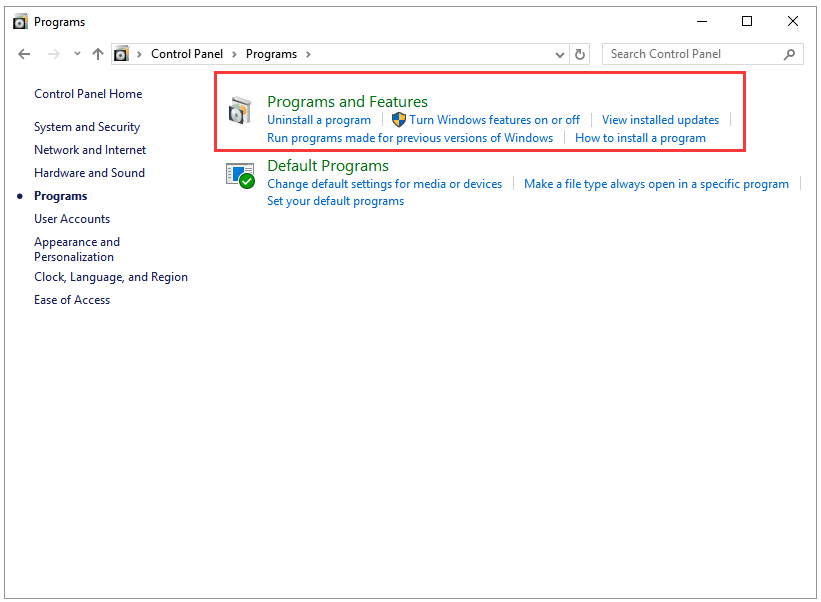Open View installed updates

click(660, 120)
